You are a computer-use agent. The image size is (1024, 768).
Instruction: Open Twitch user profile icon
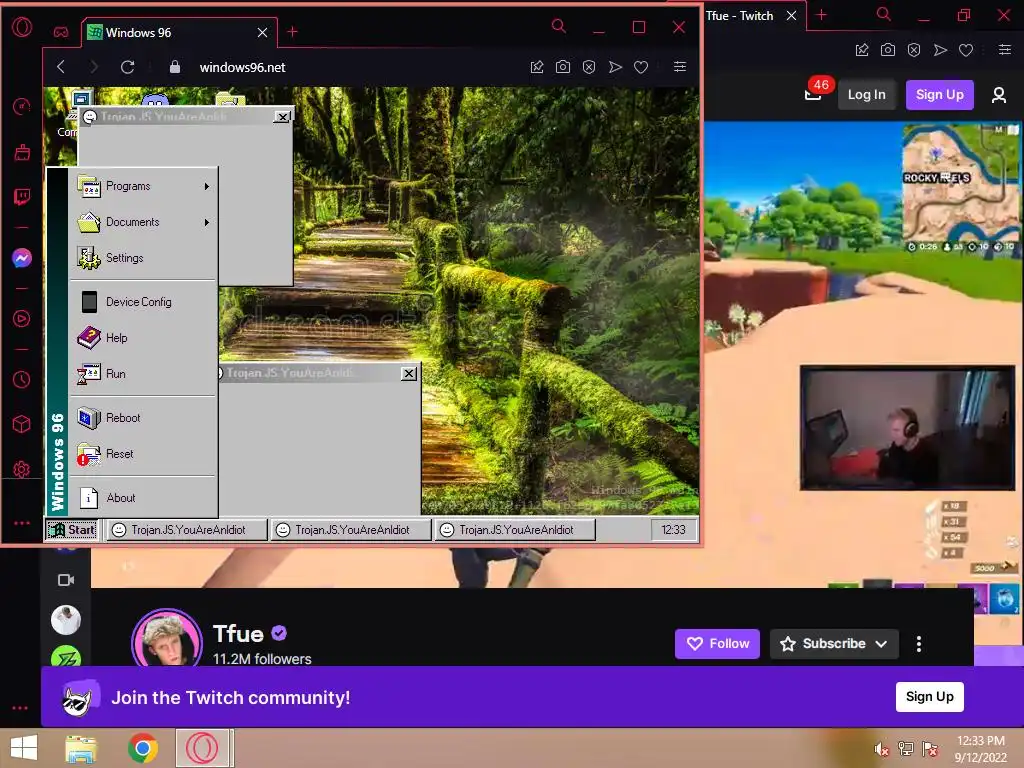pos(999,95)
